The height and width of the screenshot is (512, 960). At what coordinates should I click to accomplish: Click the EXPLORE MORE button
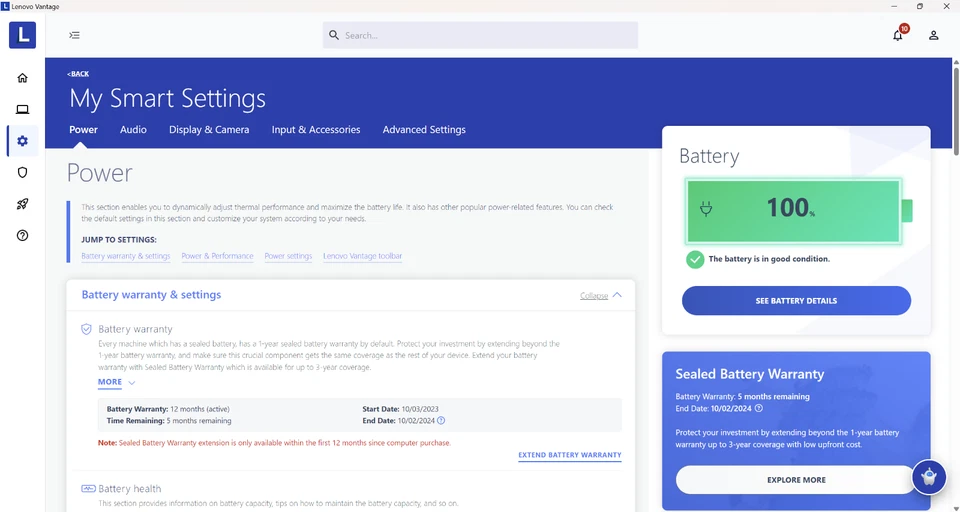pos(796,480)
